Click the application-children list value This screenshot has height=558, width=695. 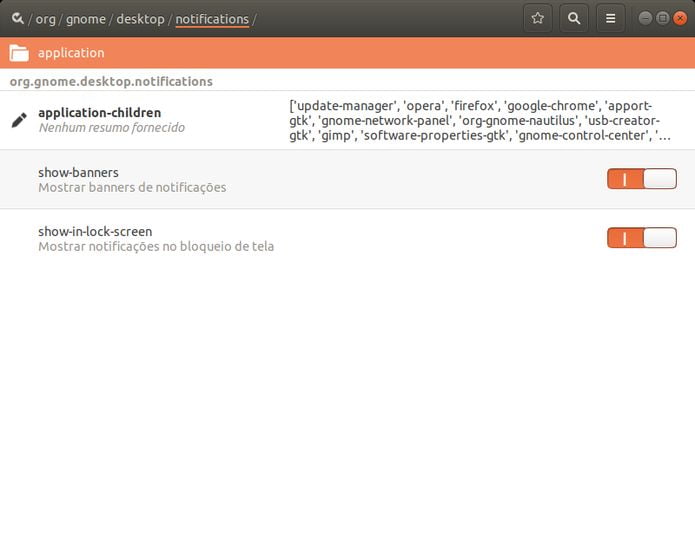[480, 121]
